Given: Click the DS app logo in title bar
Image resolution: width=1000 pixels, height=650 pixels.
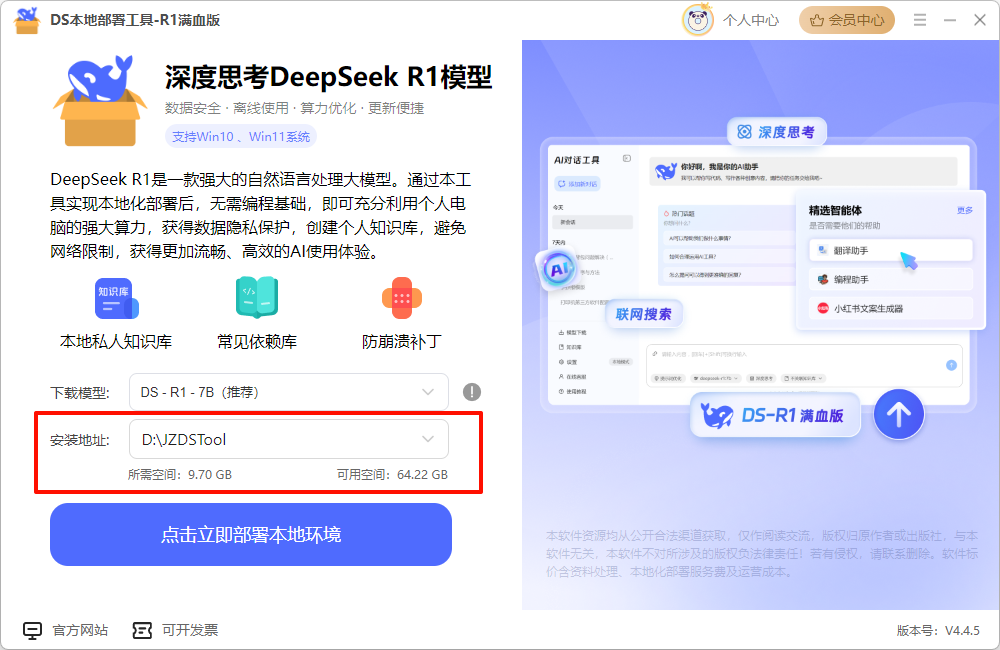Looking at the screenshot, I should (x=27, y=20).
